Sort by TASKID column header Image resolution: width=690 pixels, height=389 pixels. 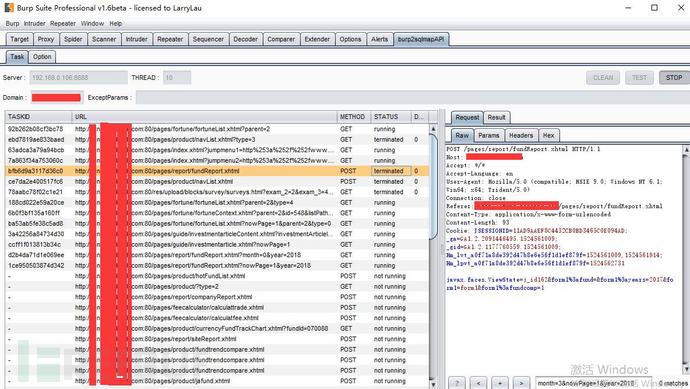coord(38,117)
